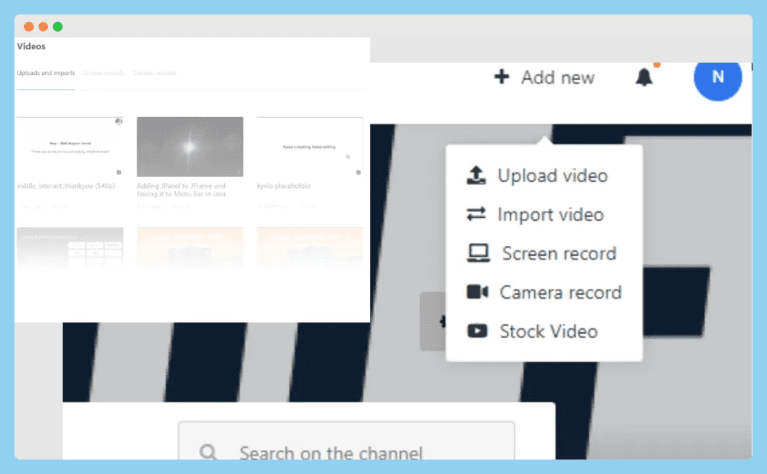The image size is (767, 474).
Task: Click the Videos panel heading
Action: pyautogui.click(x=31, y=46)
